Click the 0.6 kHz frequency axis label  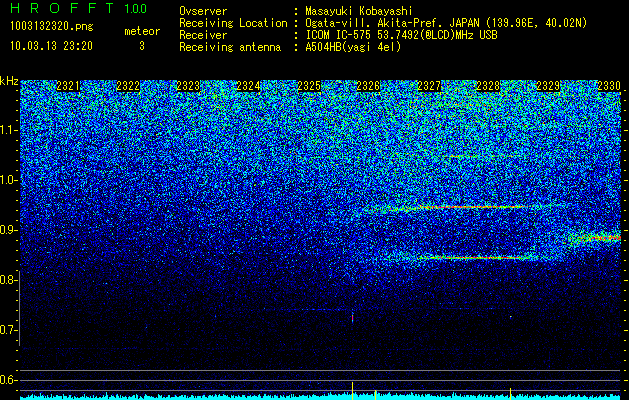click(x=9, y=380)
